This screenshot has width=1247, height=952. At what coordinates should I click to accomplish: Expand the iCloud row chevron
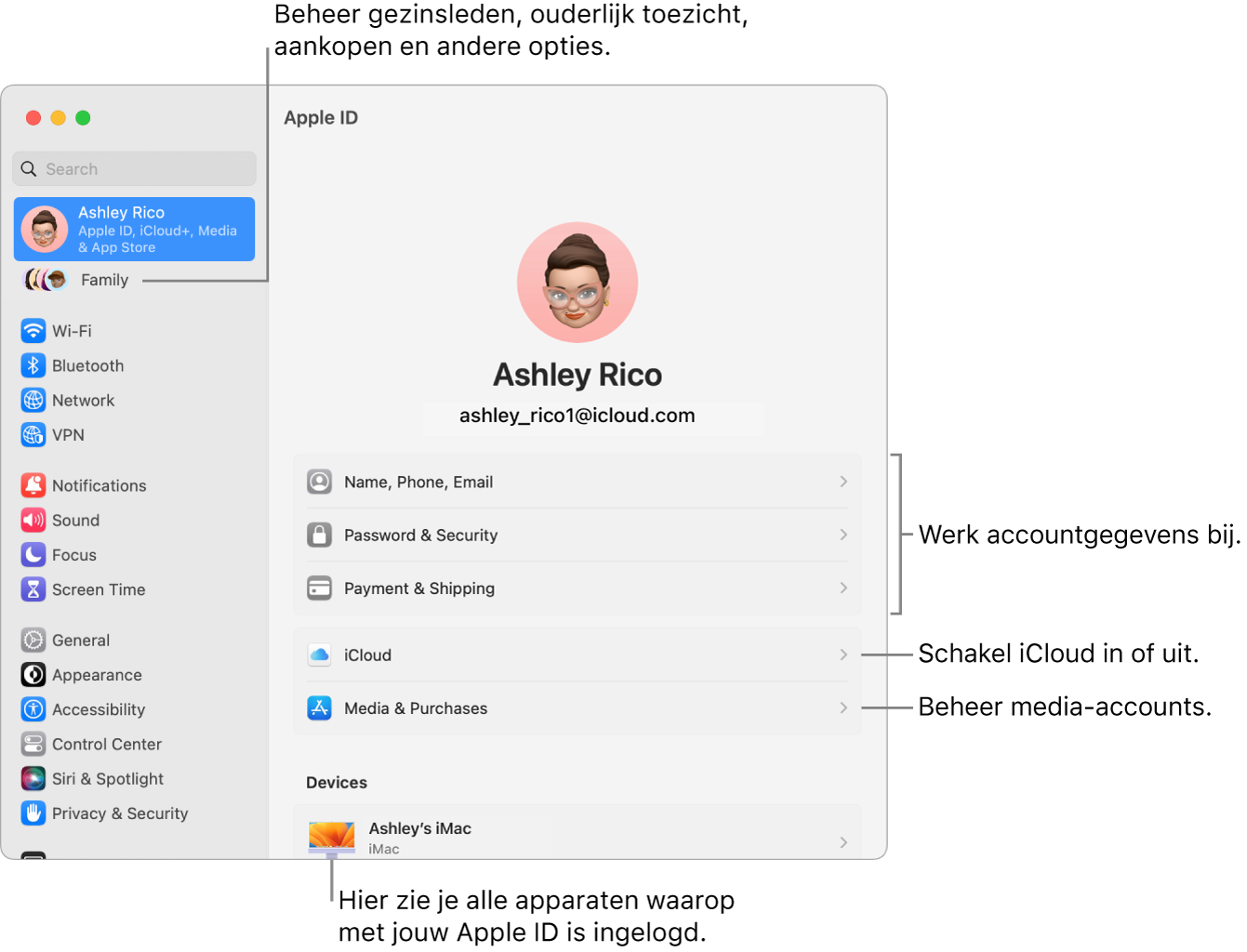click(x=842, y=654)
